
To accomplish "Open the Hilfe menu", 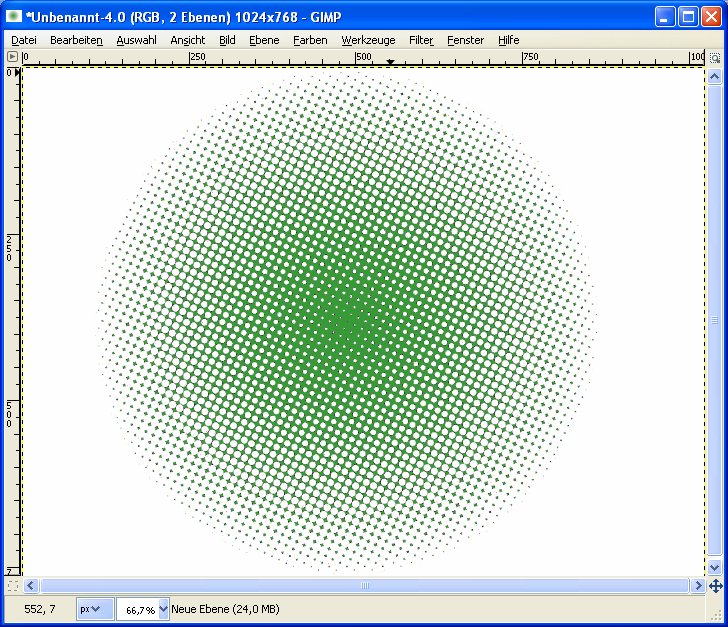I will (508, 40).
